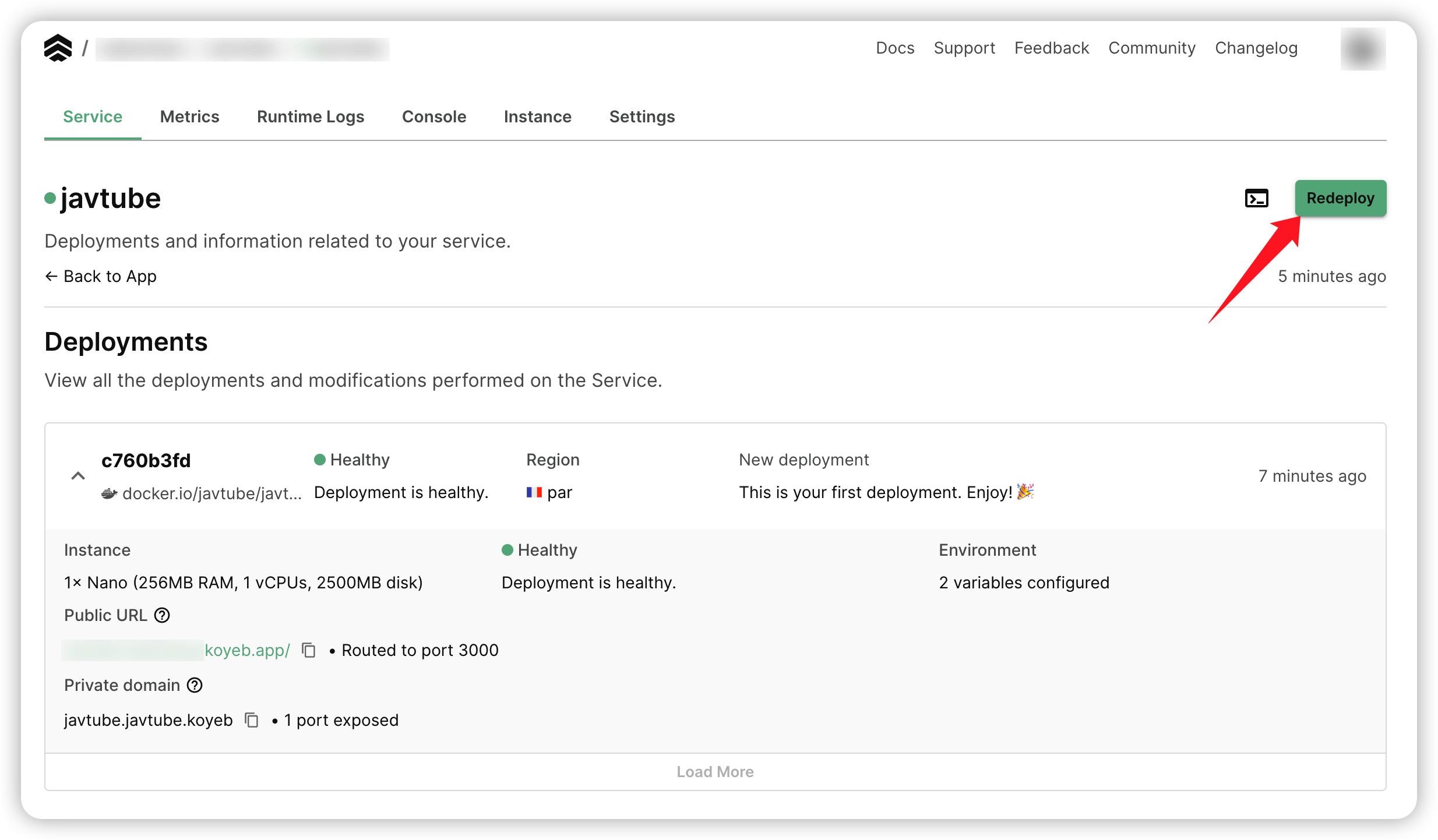Click the 'New deployment' label

tap(804, 460)
